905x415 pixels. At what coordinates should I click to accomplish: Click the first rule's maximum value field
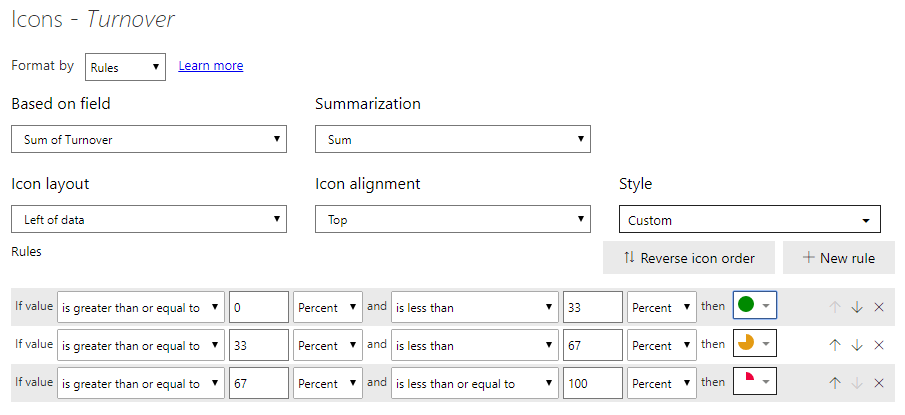pos(592,307)
